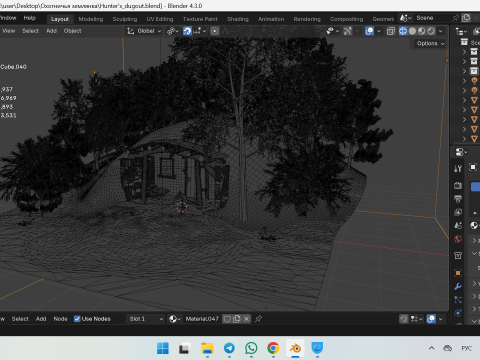
Task: Switch to the Compositing workspace tab
Action: (x=346, y=19)
